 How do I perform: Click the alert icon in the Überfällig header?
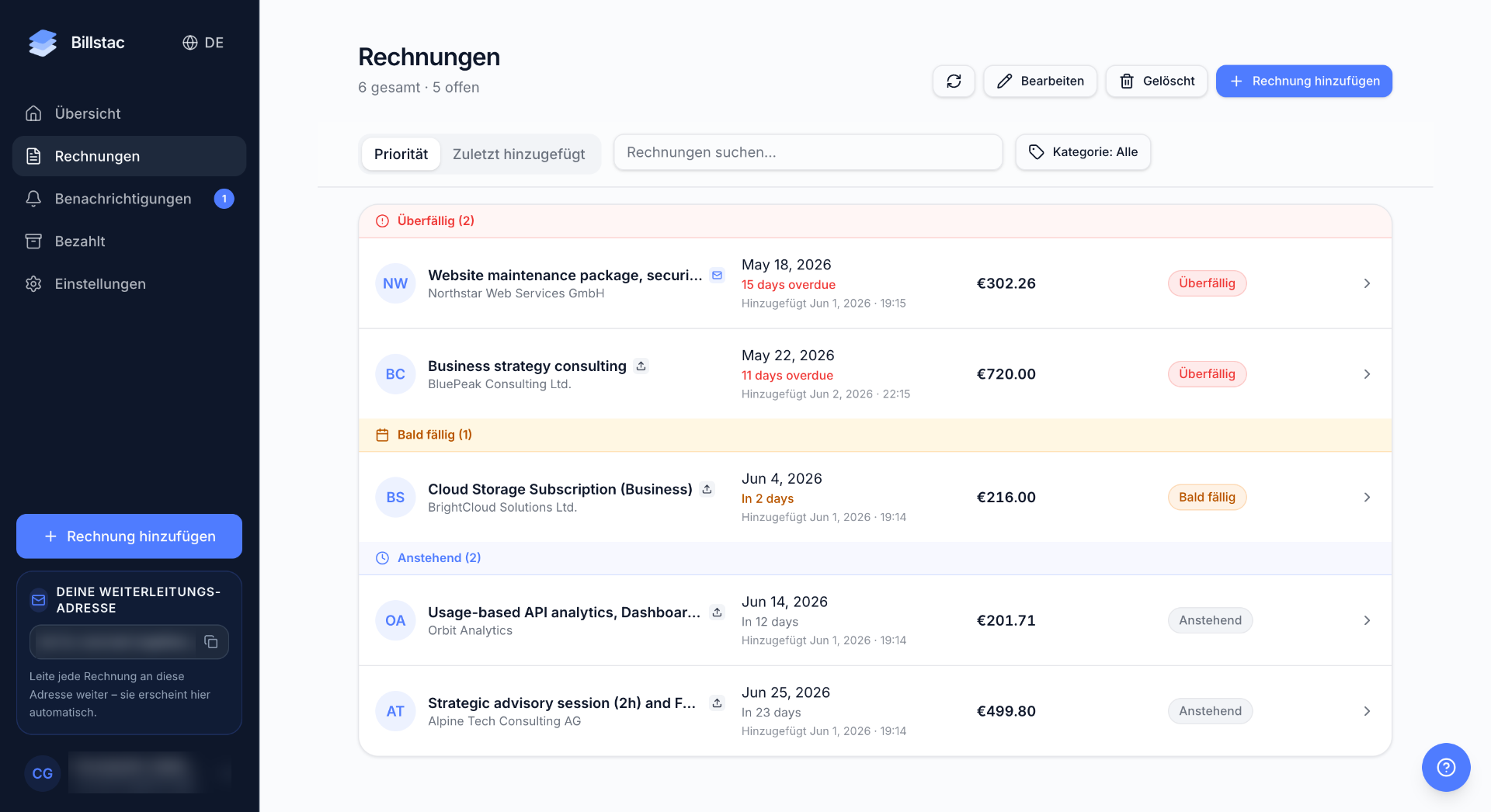click(x=382, y=221)
